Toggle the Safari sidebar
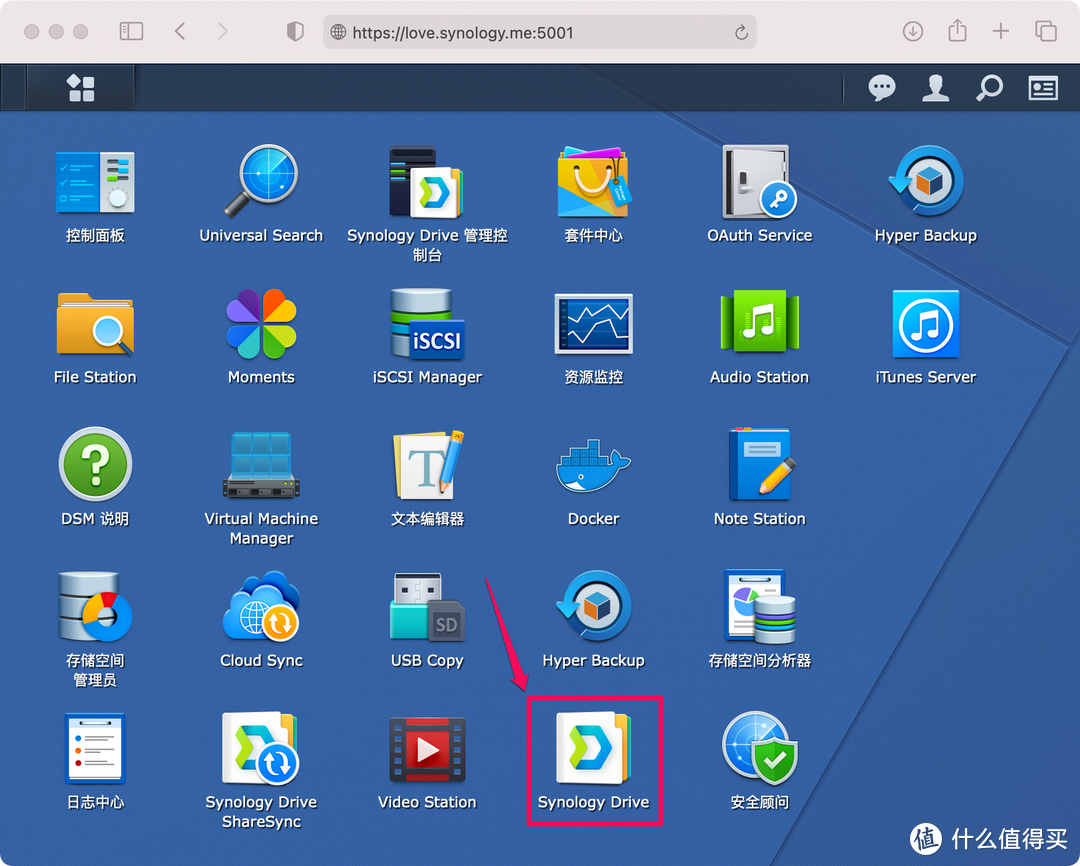1080x866 pixels. (x=131, y=32)
